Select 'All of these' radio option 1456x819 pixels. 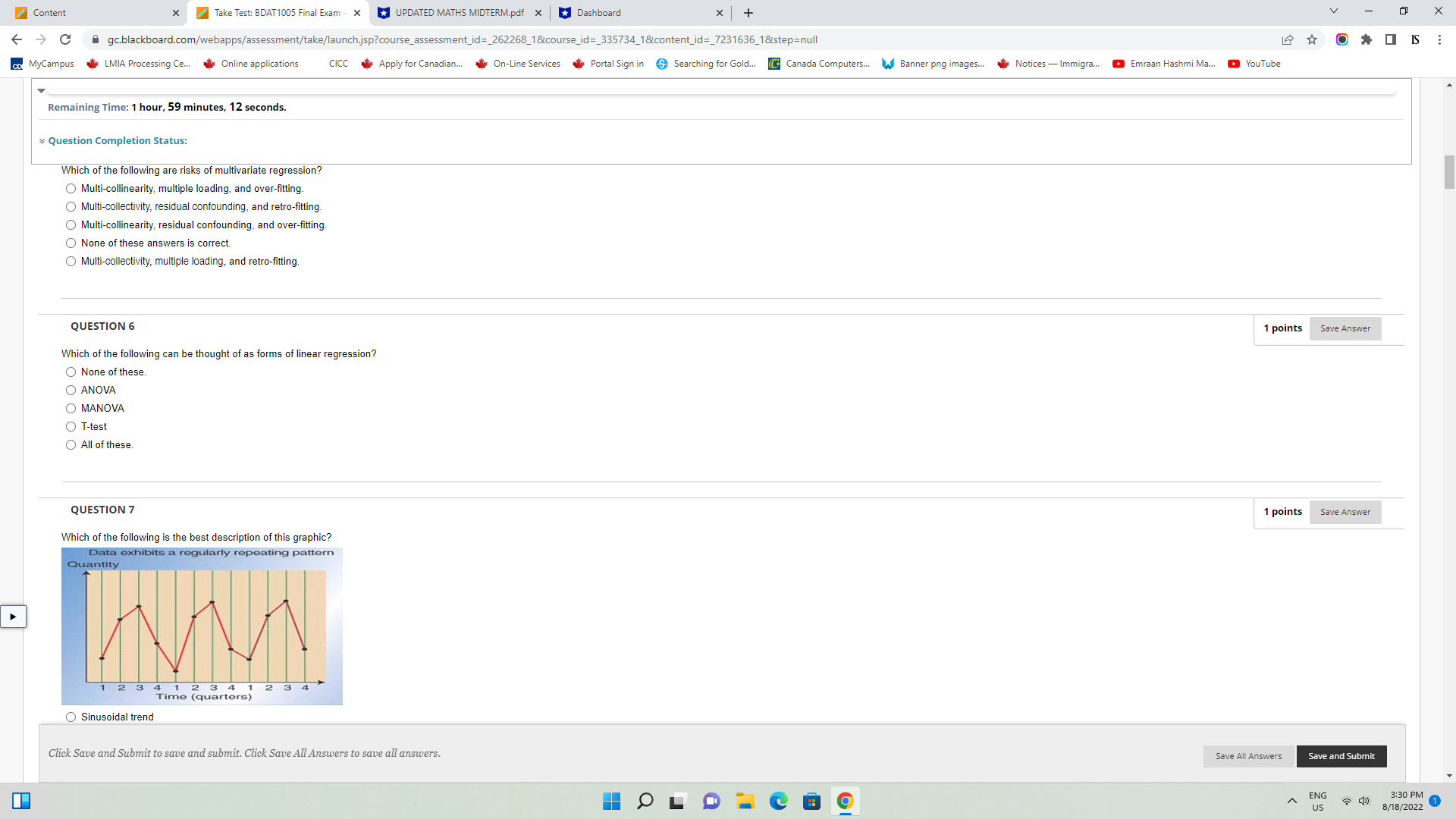71,445
